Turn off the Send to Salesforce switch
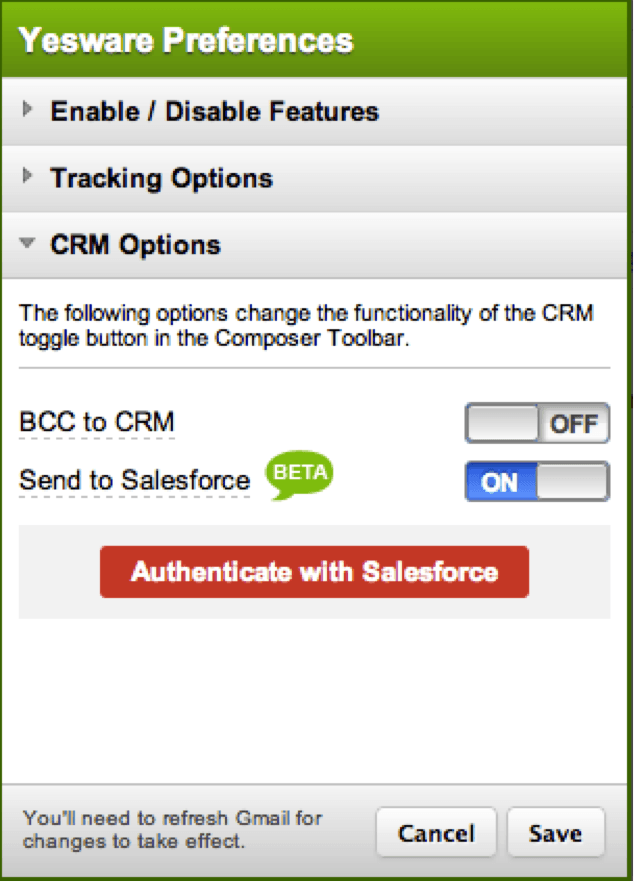 tap(537, 482)
